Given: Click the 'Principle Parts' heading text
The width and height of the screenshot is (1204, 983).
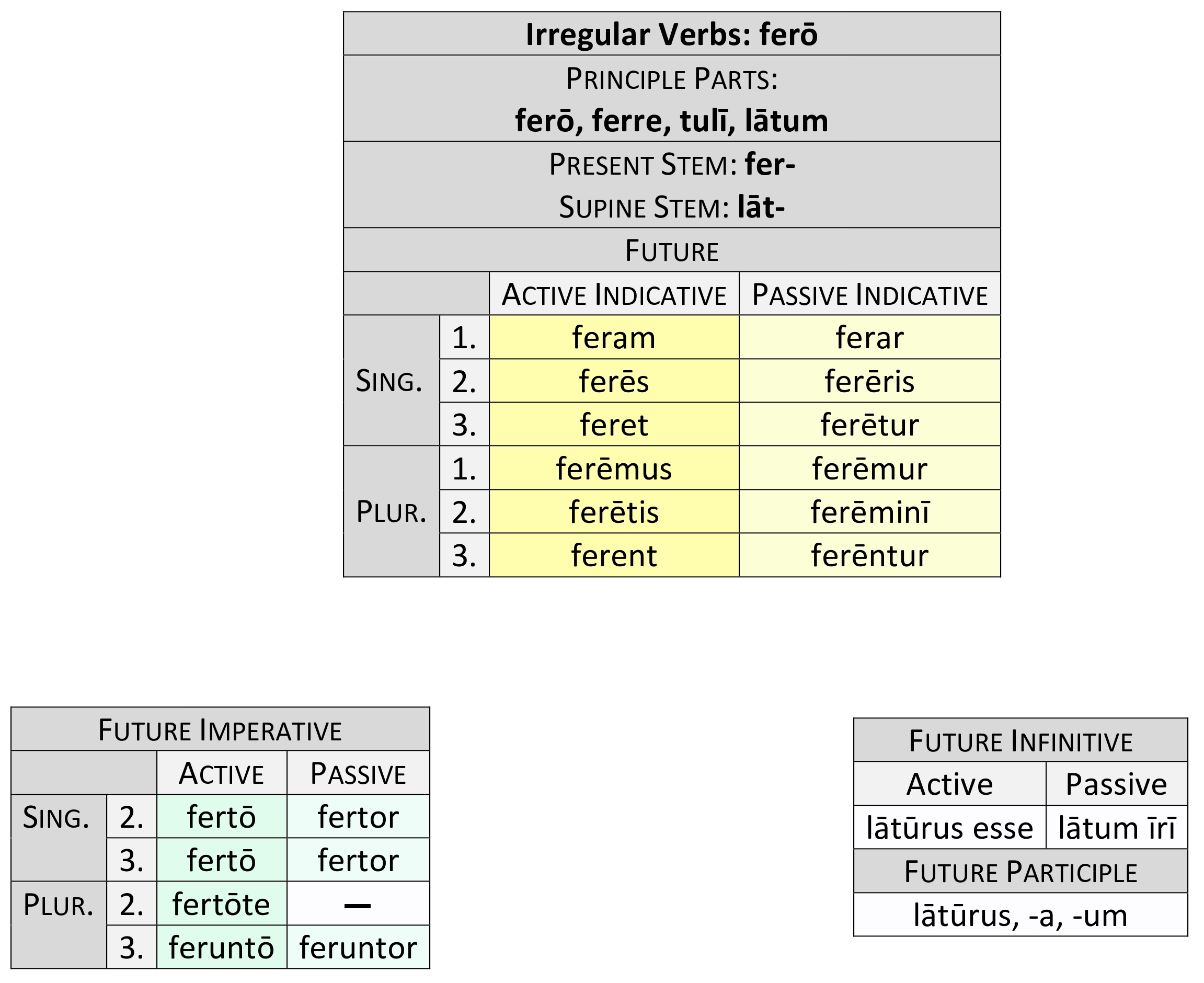Looking at the screenshot, I should point(671,79).
